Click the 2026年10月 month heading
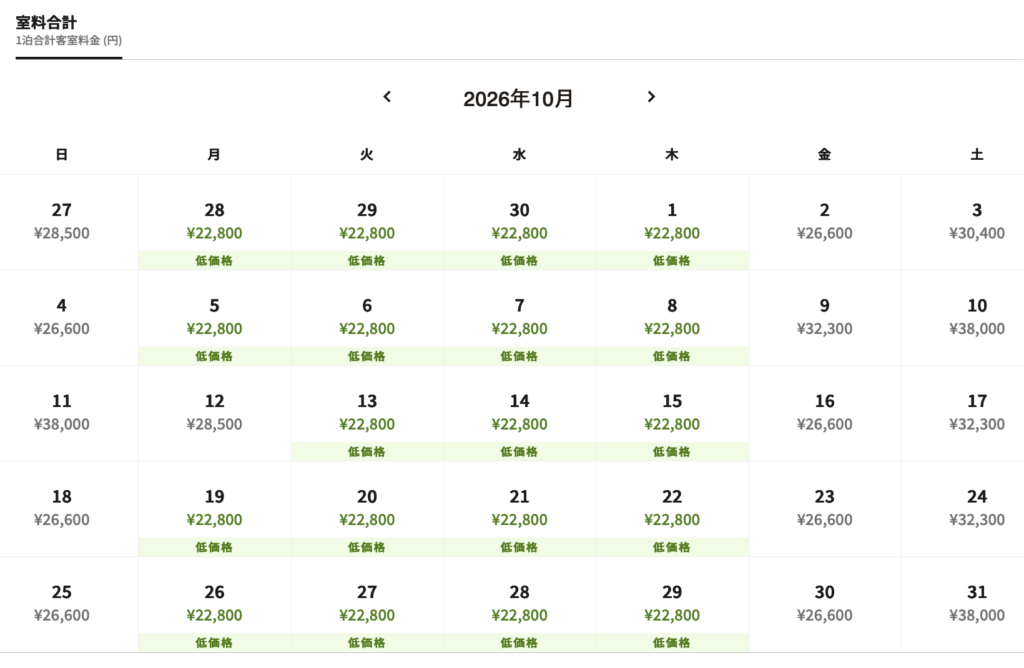 (518, 99)
